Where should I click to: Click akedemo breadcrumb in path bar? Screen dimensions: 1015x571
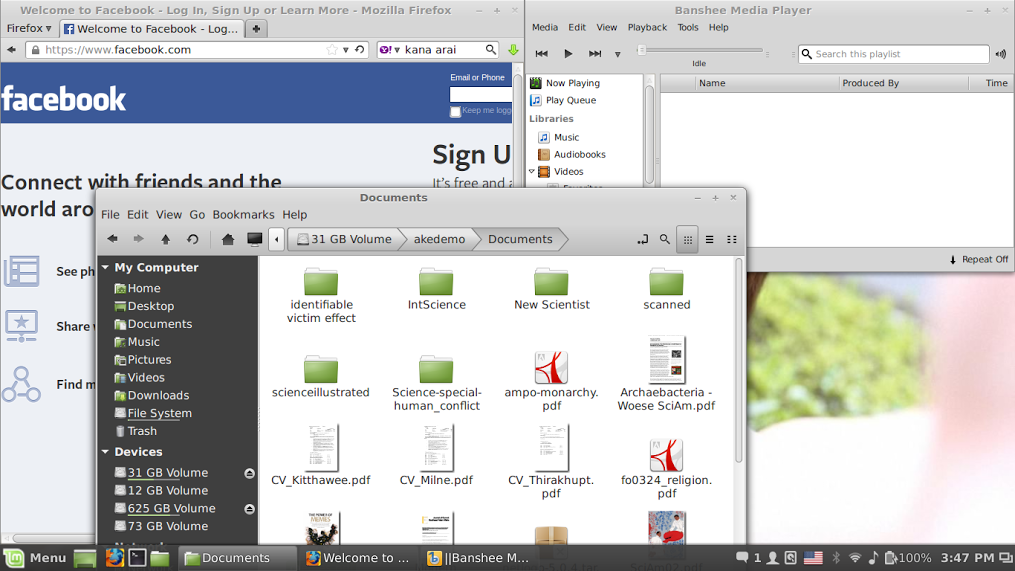click(439, 240)
